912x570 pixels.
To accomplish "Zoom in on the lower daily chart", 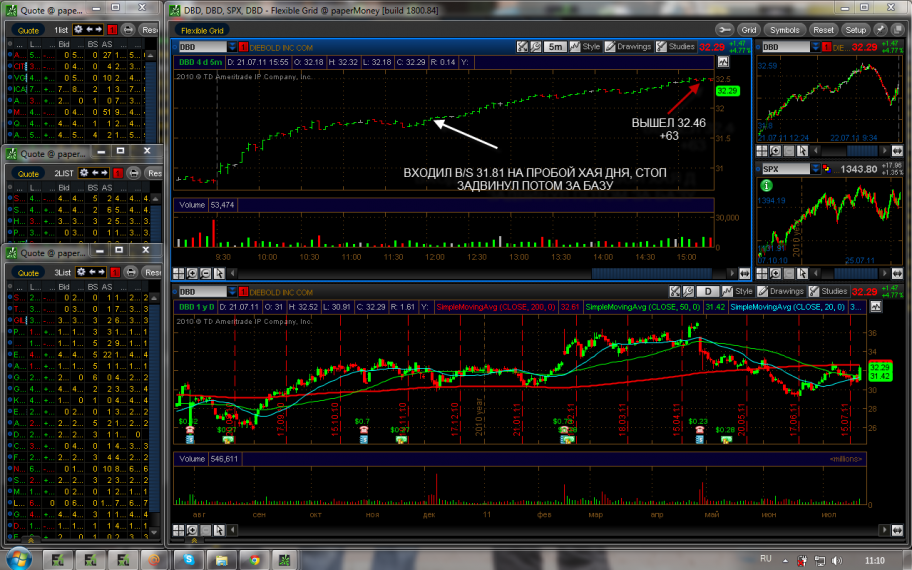I will pyautogui.click(x=192, y=530).
